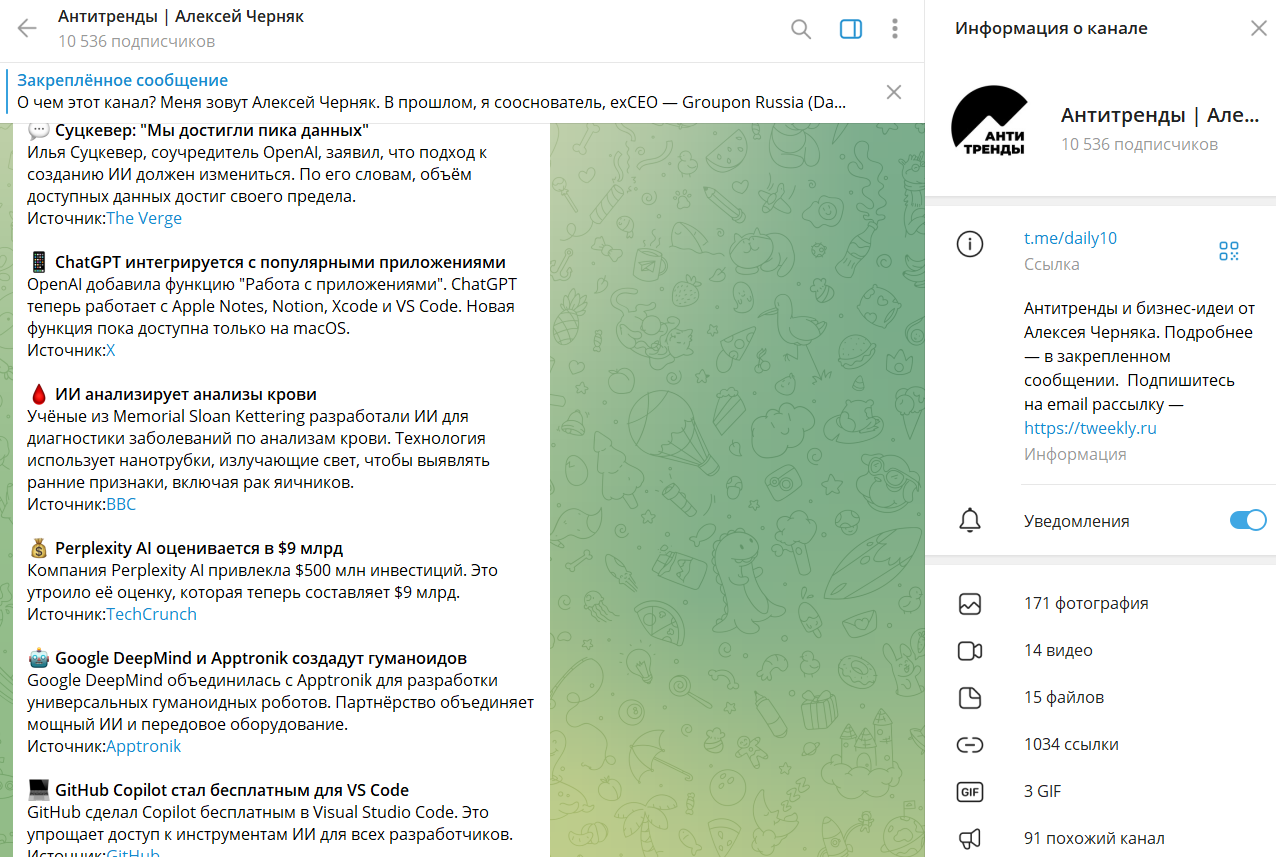
Task: Open the photos icon for 171 фотография
Action: click(x=969, y=604)
